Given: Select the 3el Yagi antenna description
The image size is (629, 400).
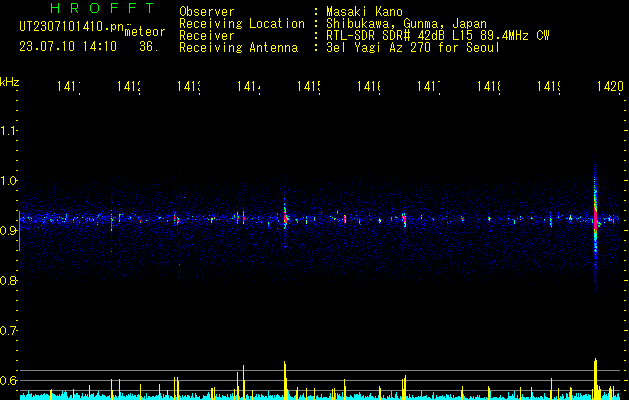Looking at the screenshot, I should coord(412,47).
